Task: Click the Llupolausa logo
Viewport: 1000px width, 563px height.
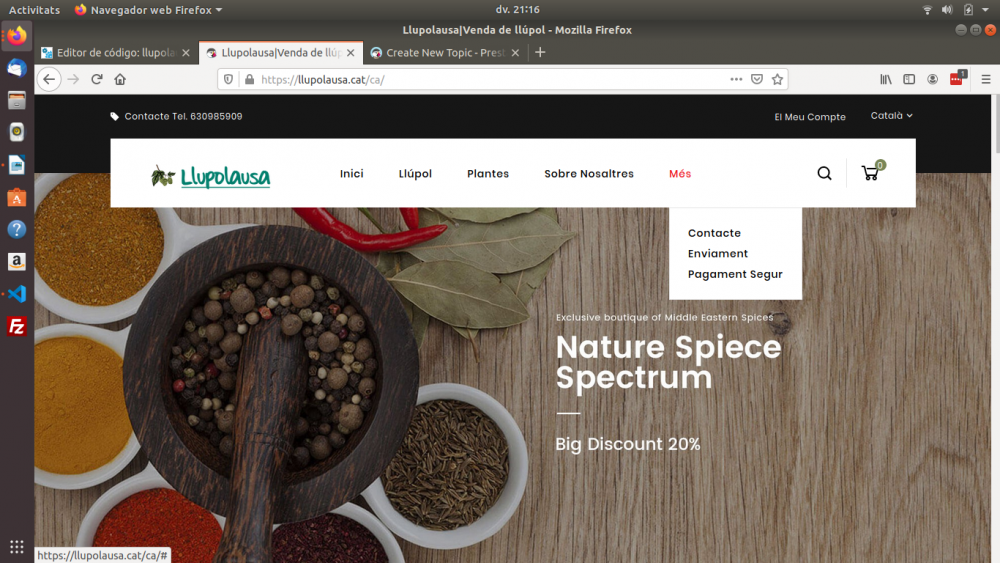Action: coord(210,176)
